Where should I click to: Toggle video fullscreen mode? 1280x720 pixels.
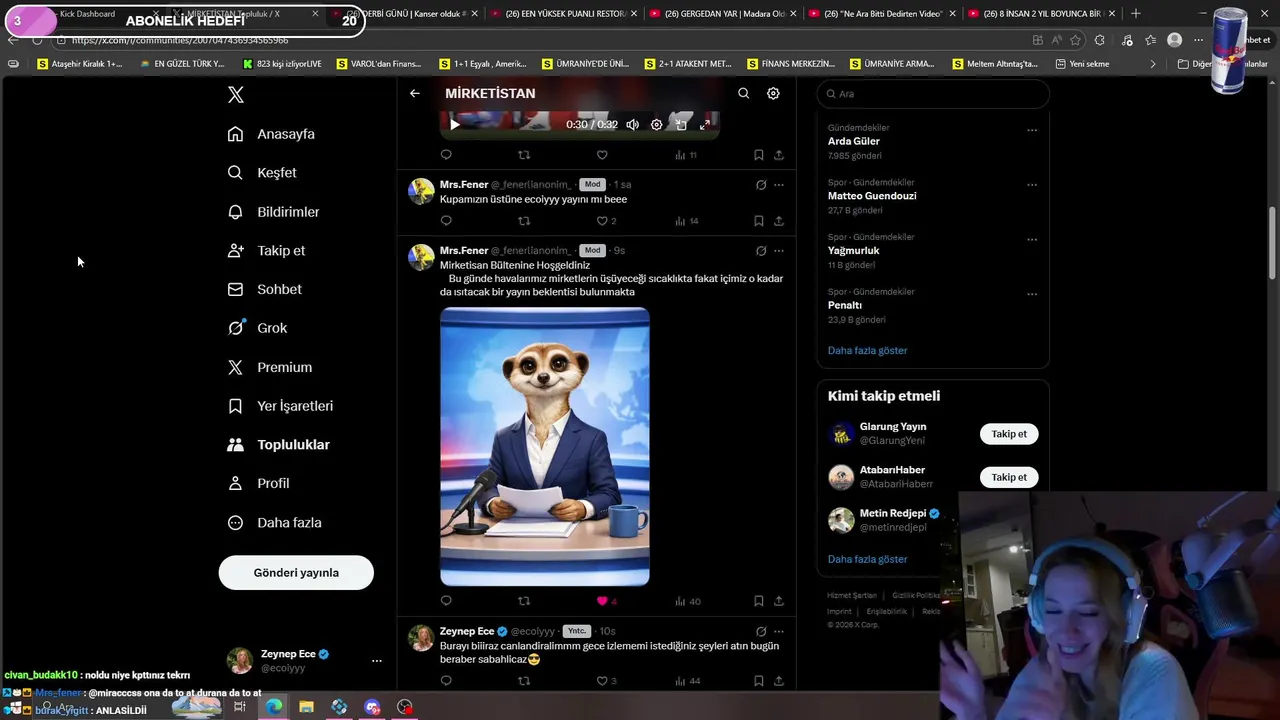click(705, 125)
